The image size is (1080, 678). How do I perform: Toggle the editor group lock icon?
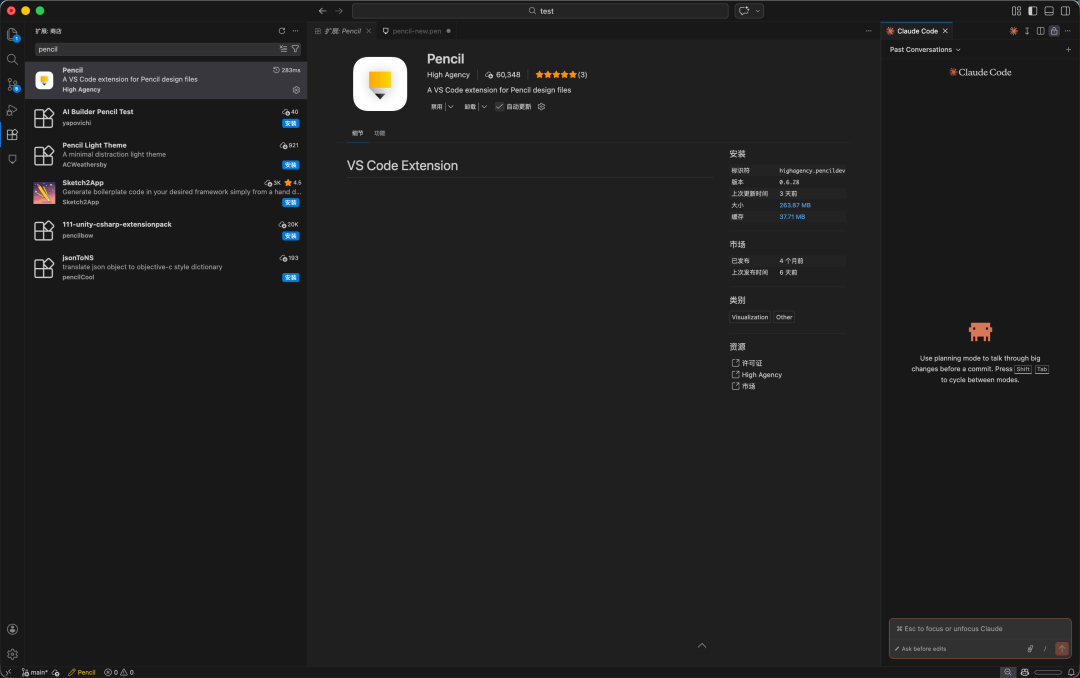1054,31
